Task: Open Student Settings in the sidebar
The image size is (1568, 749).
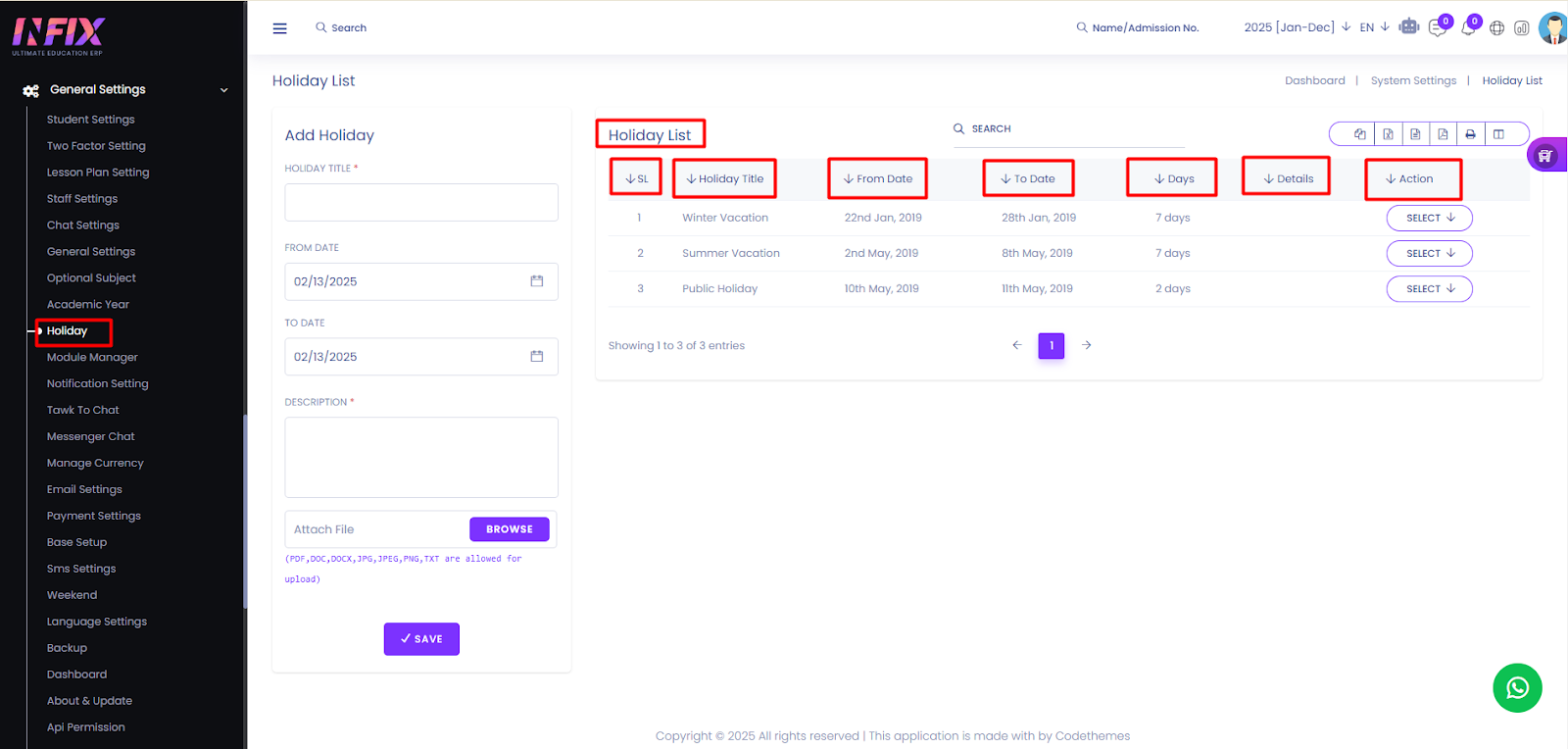Action: click(91, 120)
